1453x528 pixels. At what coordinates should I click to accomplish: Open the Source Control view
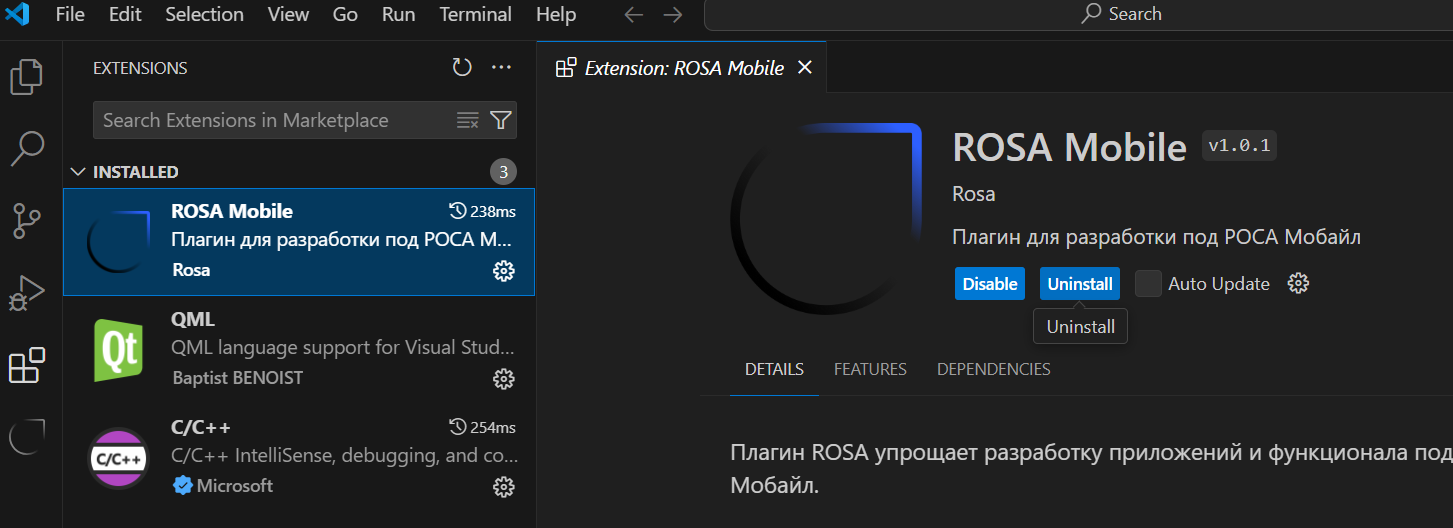point(27,221)
